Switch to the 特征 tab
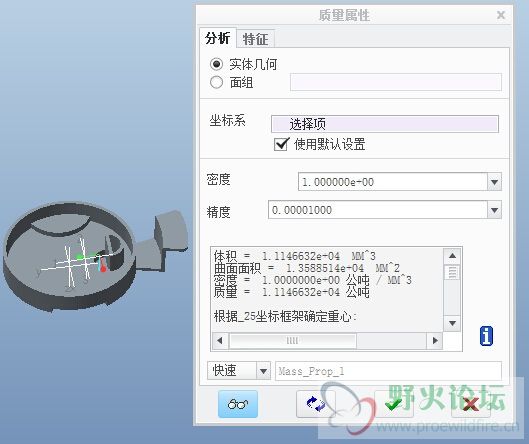This screenshot has width=529, height=444. 255,39
